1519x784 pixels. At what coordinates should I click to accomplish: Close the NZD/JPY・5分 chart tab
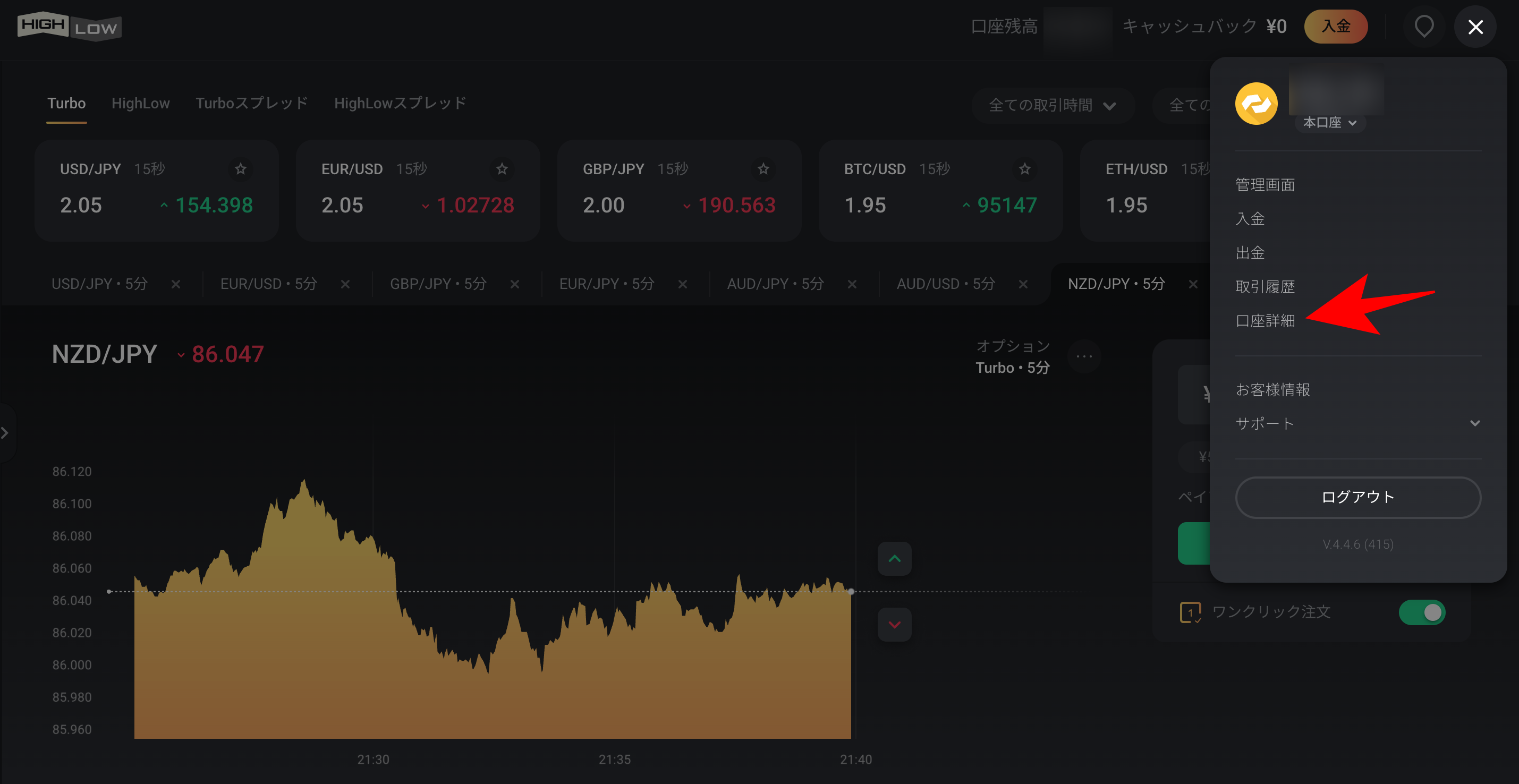[x=1193, y=285]
